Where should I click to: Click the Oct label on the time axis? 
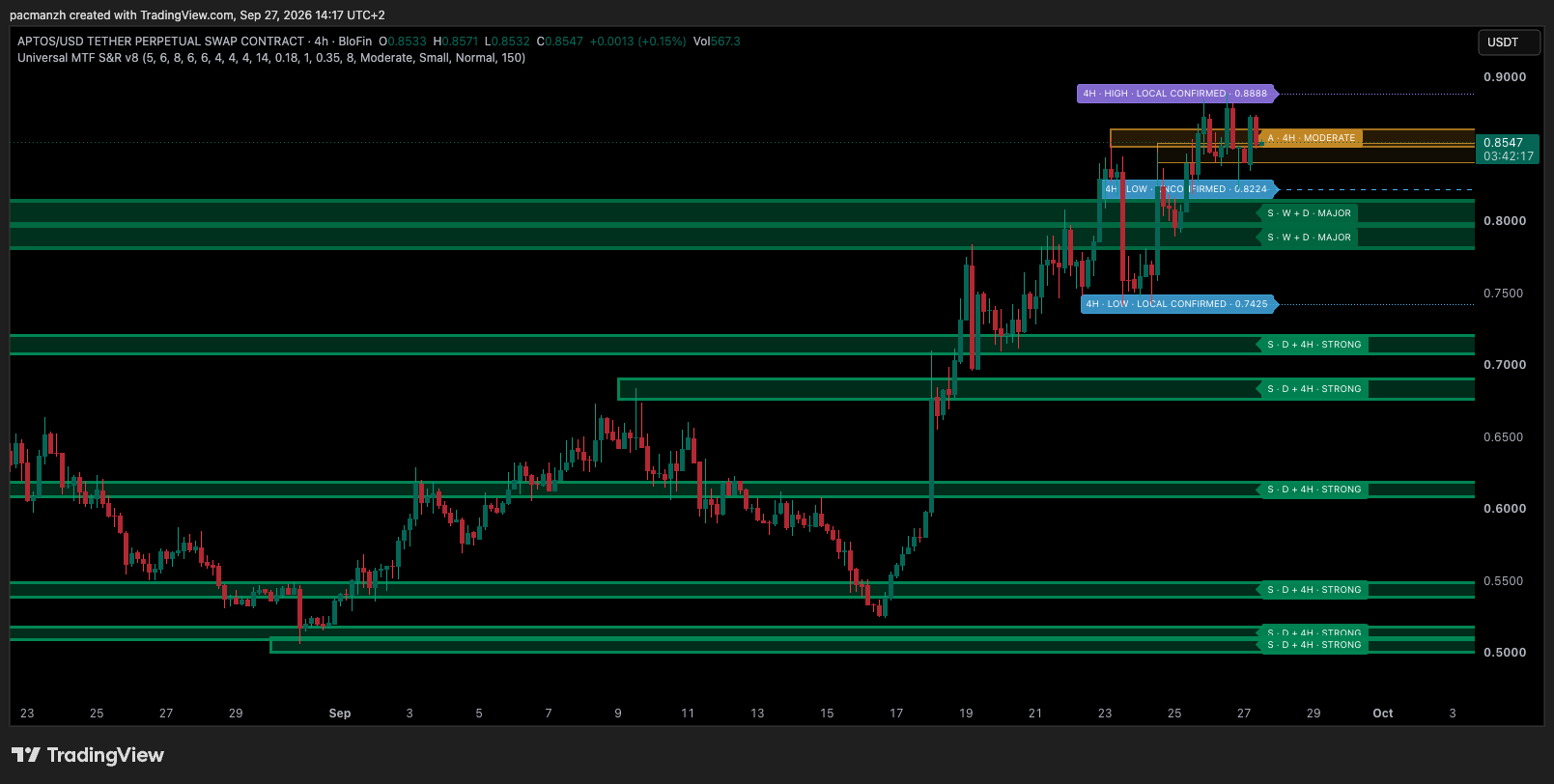[x=1383, y=714]
